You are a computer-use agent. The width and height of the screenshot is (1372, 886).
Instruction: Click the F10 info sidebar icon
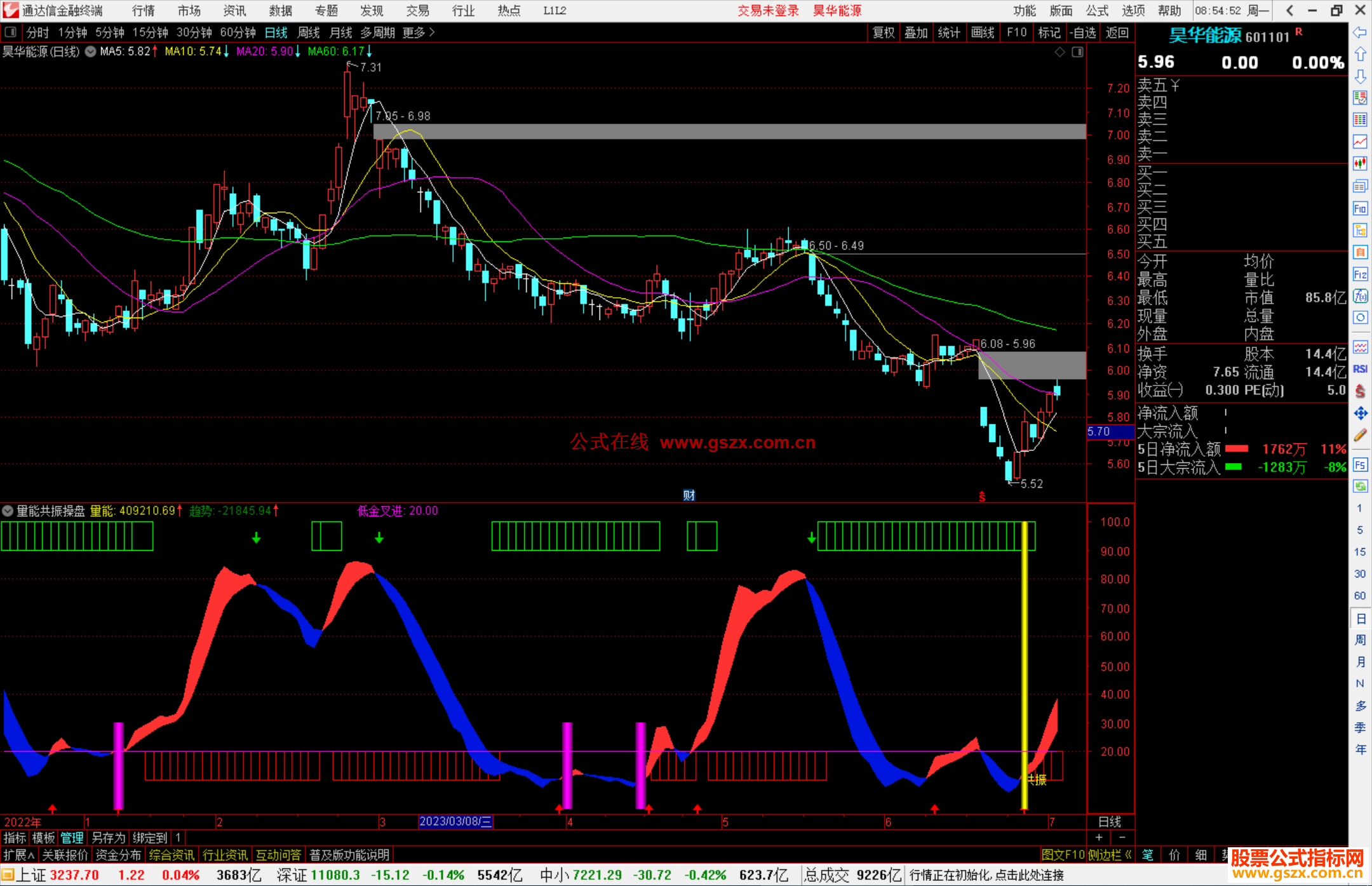1360,208
